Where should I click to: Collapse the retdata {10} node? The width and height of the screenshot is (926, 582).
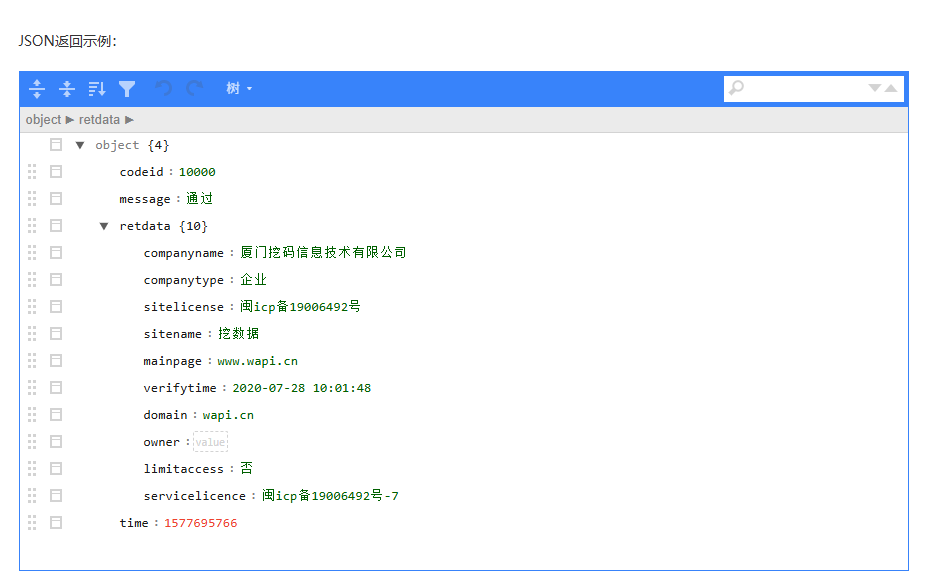104,225
